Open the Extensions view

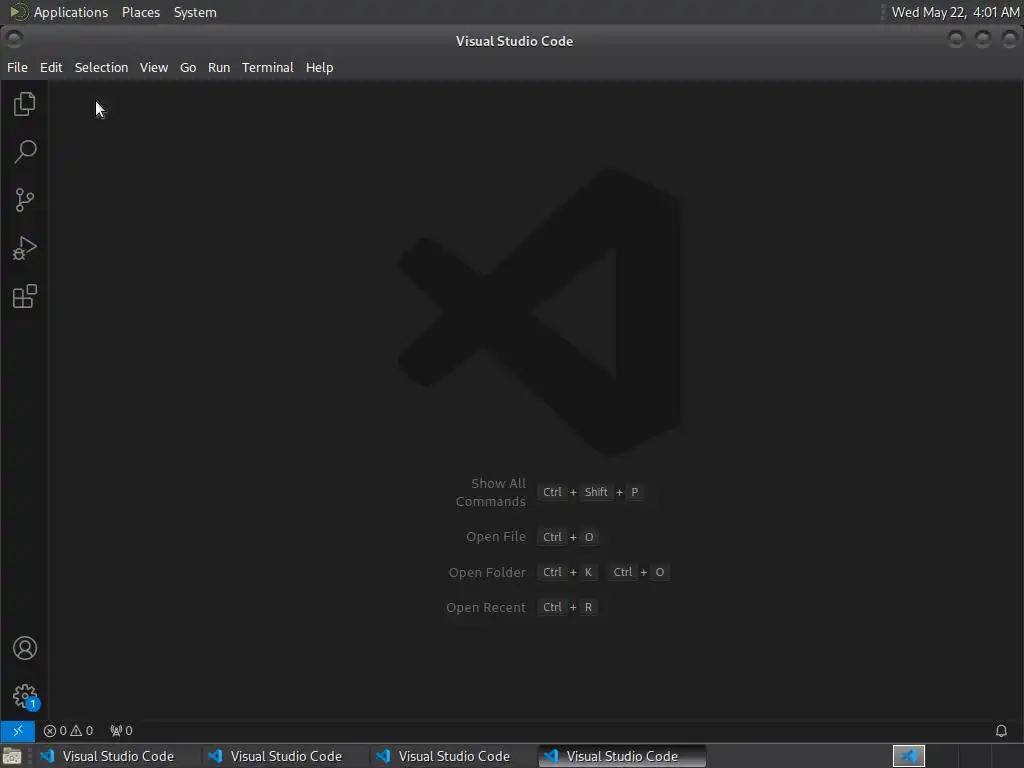click(x=24, y=296)
